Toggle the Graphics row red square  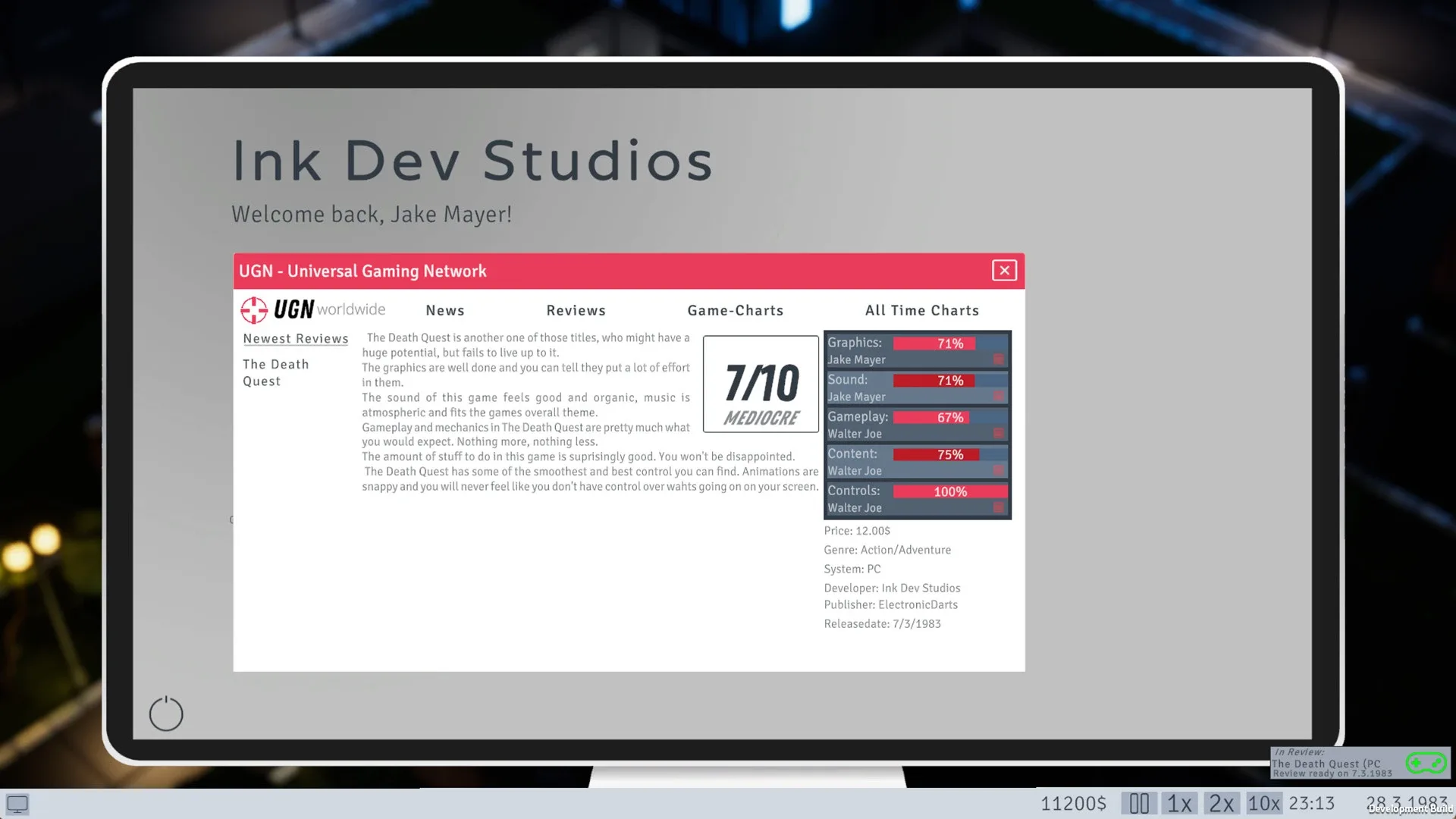998,359
